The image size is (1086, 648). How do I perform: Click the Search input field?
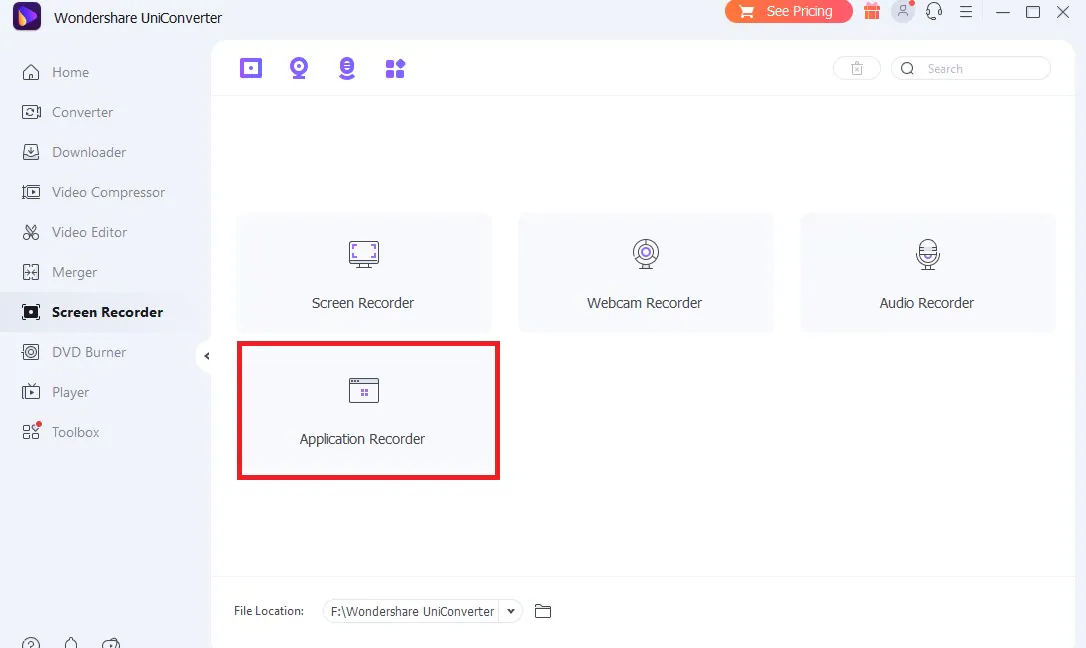tap(971, 69)
